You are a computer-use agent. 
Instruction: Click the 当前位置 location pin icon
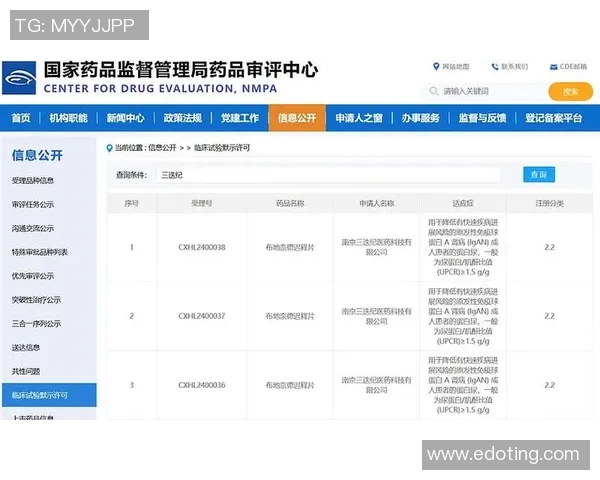click(109, 148)
